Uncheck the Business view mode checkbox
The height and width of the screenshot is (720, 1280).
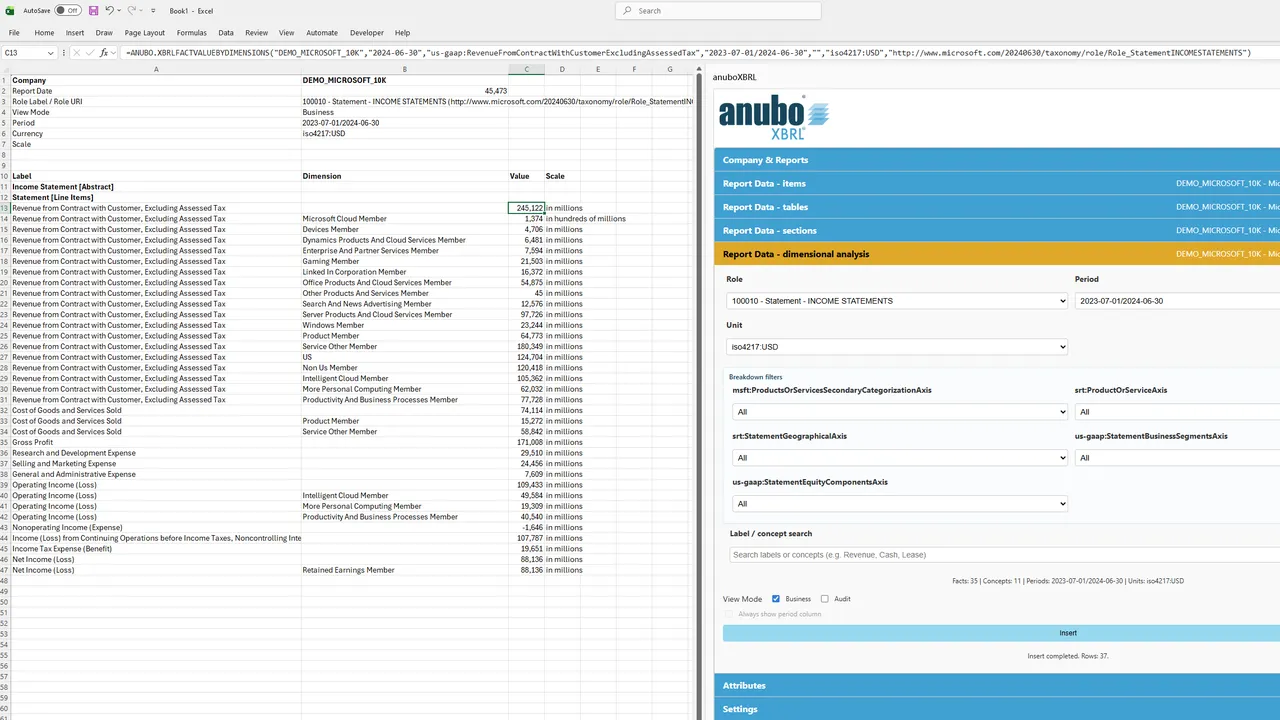pyautogui.click(x=776, y=599)
